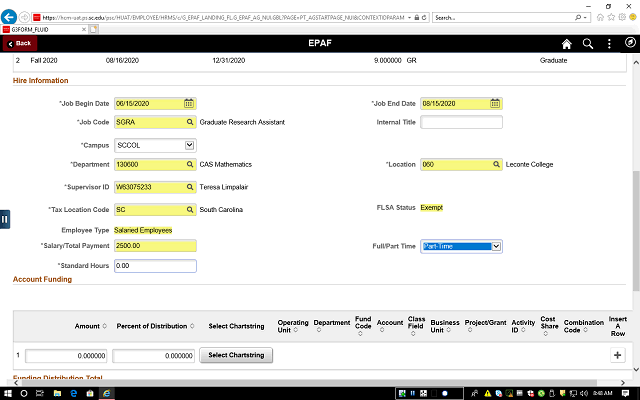Close the G3FORM_FLUID browser tab

pos(84,29)
